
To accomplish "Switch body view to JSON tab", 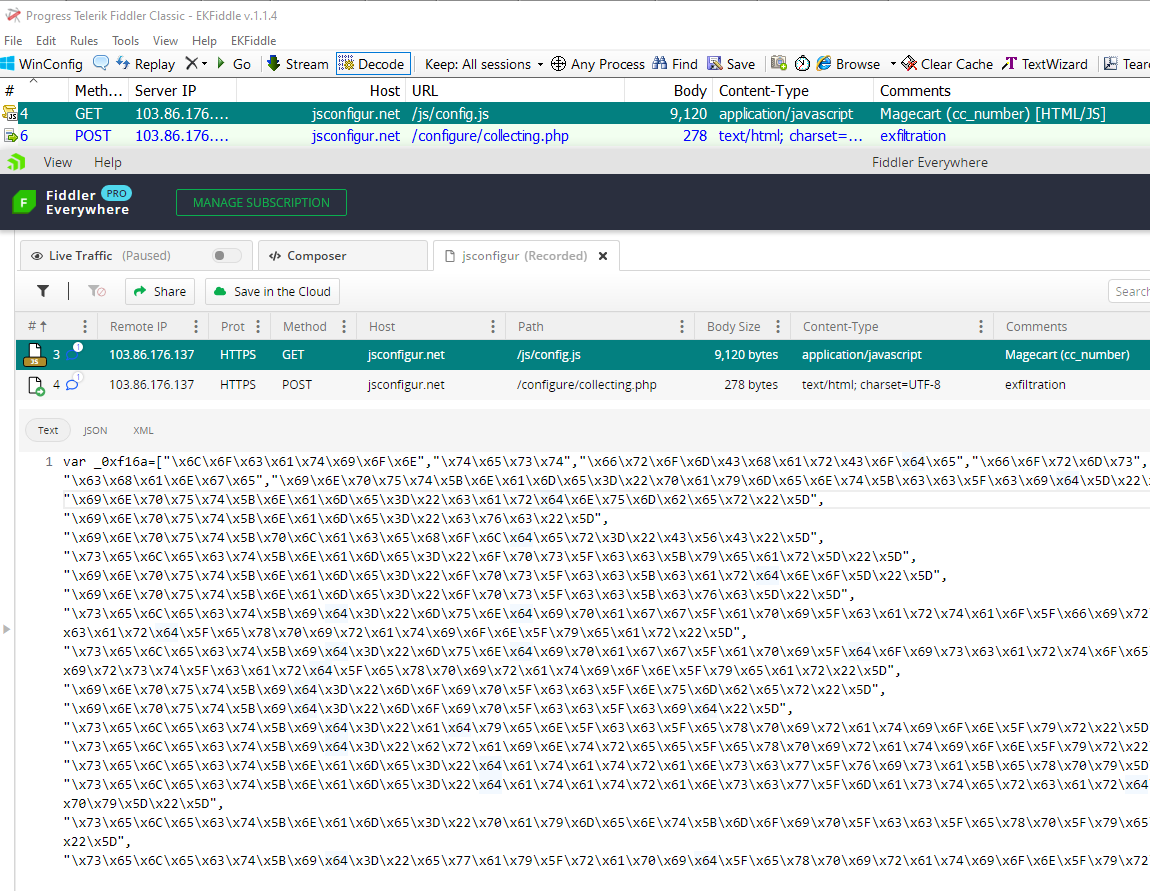I will [x=95, y=430].
